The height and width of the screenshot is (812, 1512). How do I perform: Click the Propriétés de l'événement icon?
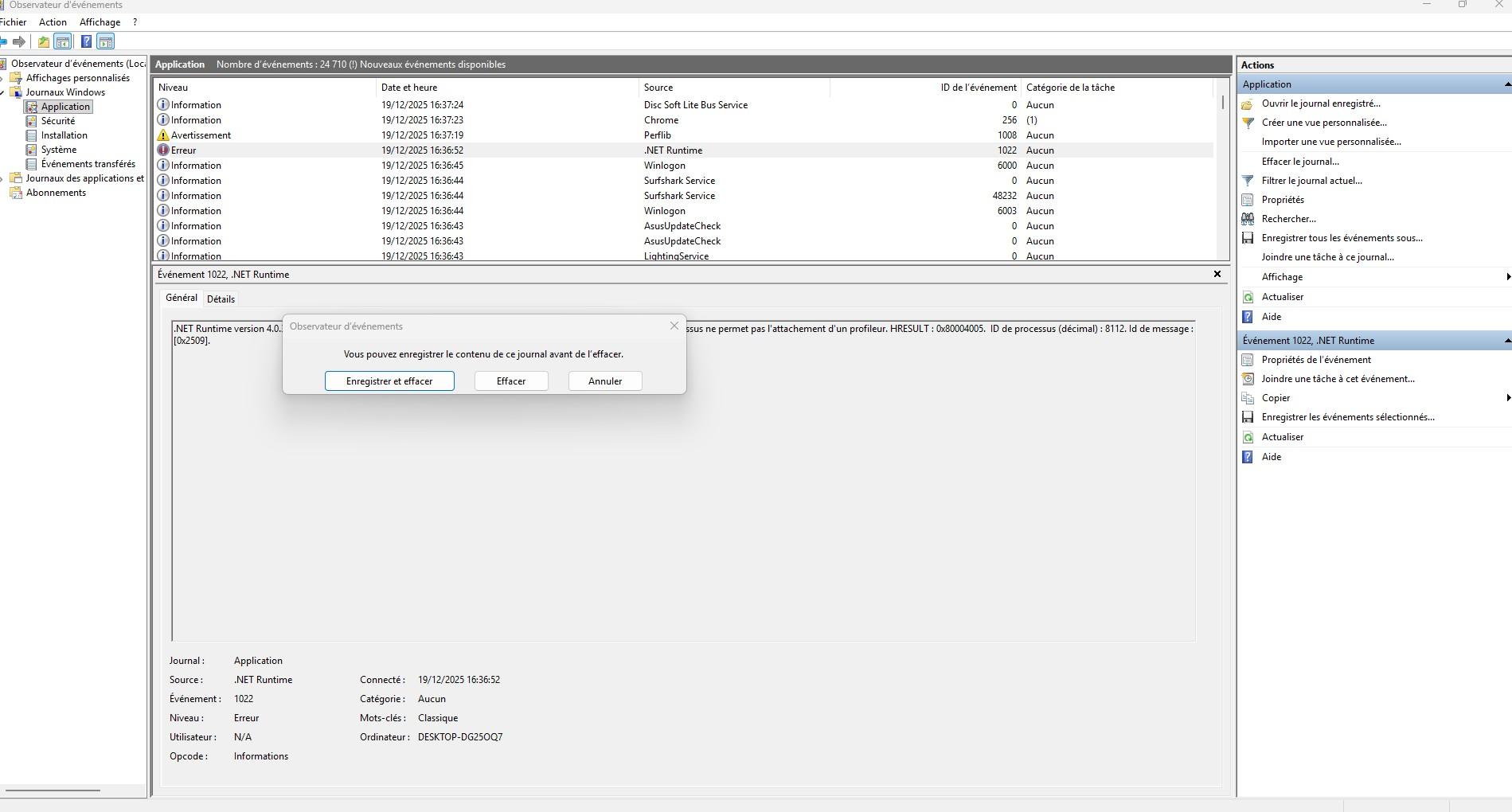(1248, 360)
